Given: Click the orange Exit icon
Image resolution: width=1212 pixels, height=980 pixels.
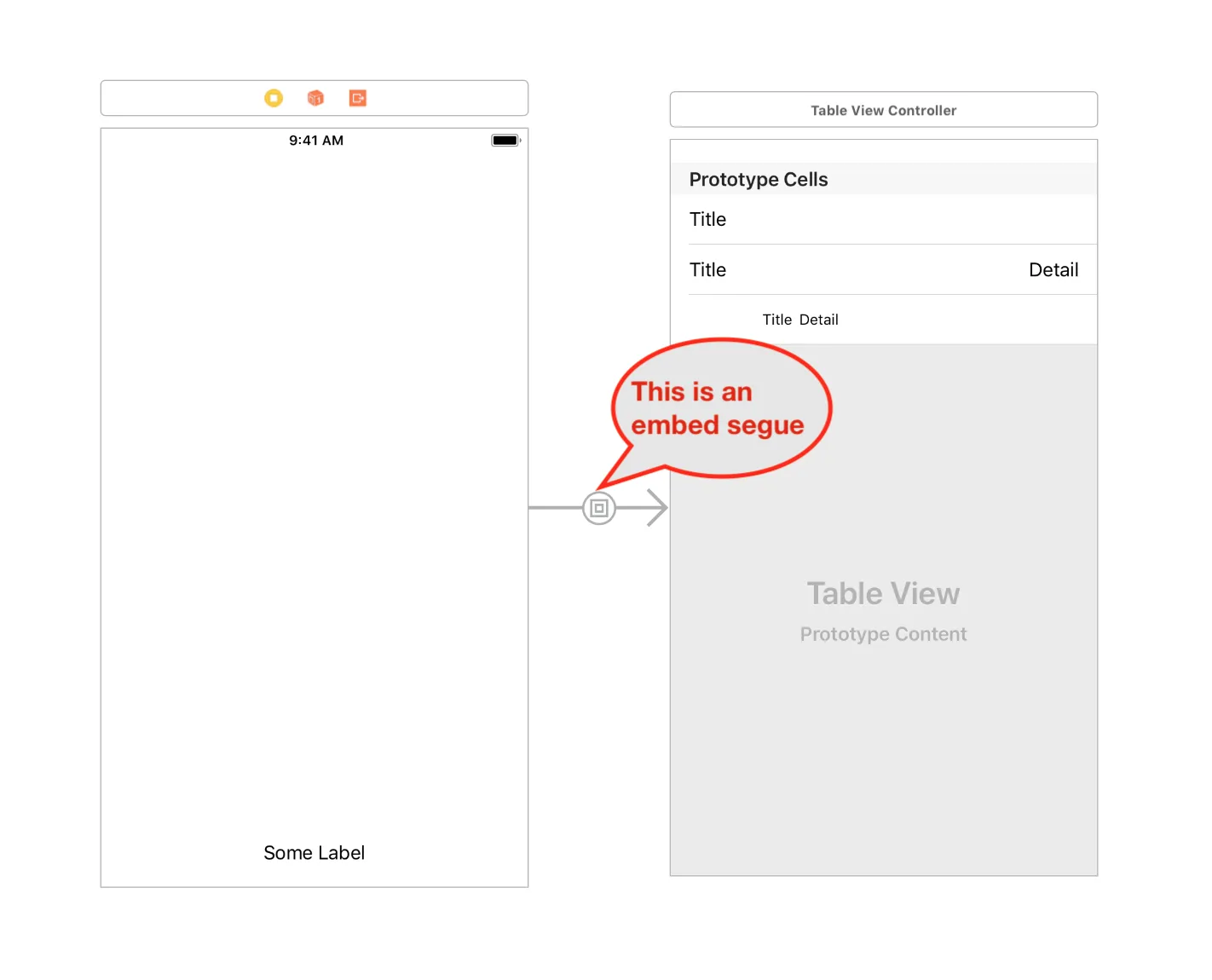Looking at the screenshot, I should pyautogui.click(x=358, y=98).
